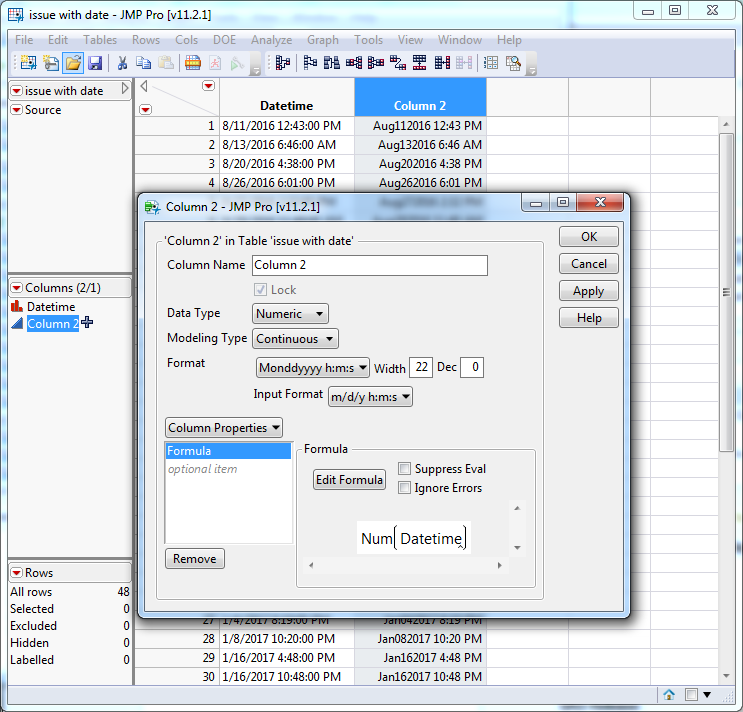Click the Cut scissors icon
The height and width of the screenshot is (712, 743).
click(x=122, y=63)
